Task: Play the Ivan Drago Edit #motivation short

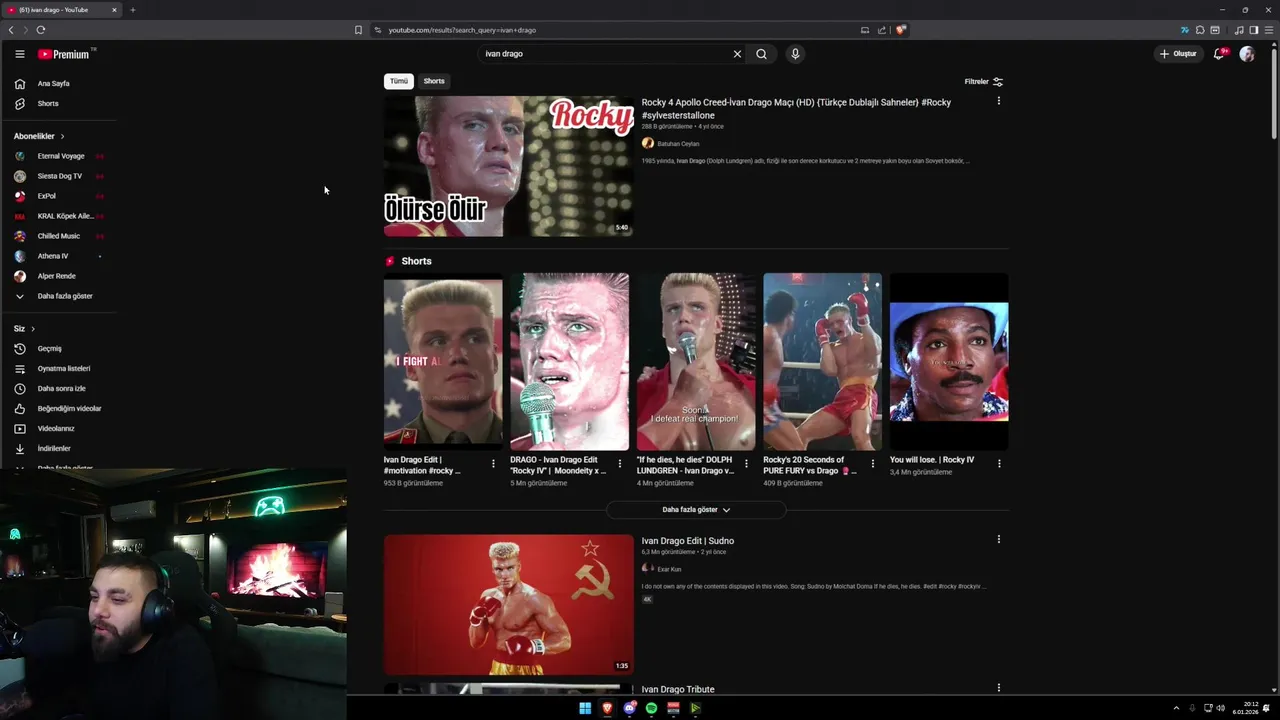Action: point(443,362)
